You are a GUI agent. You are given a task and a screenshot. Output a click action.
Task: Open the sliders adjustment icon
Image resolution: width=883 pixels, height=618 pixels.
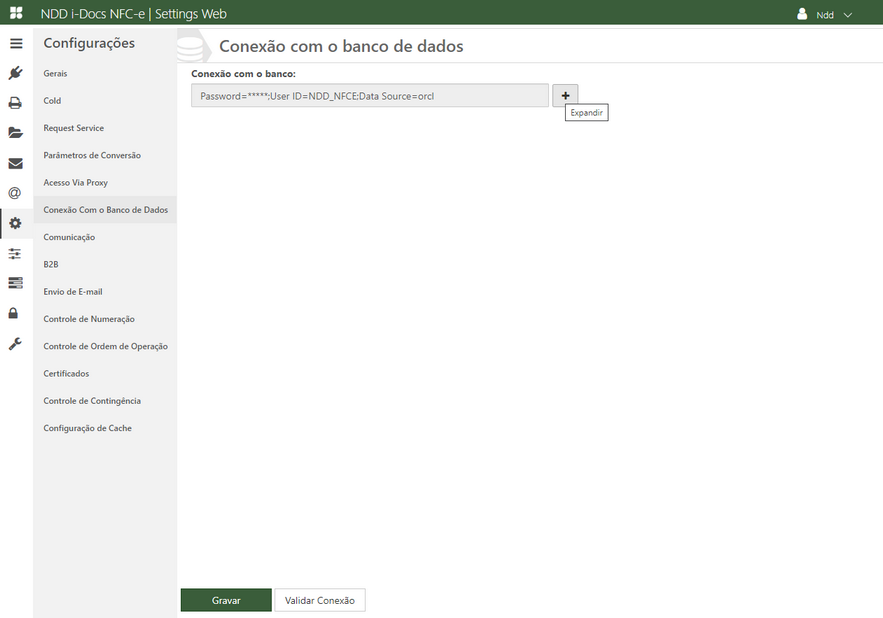point(15,253)
